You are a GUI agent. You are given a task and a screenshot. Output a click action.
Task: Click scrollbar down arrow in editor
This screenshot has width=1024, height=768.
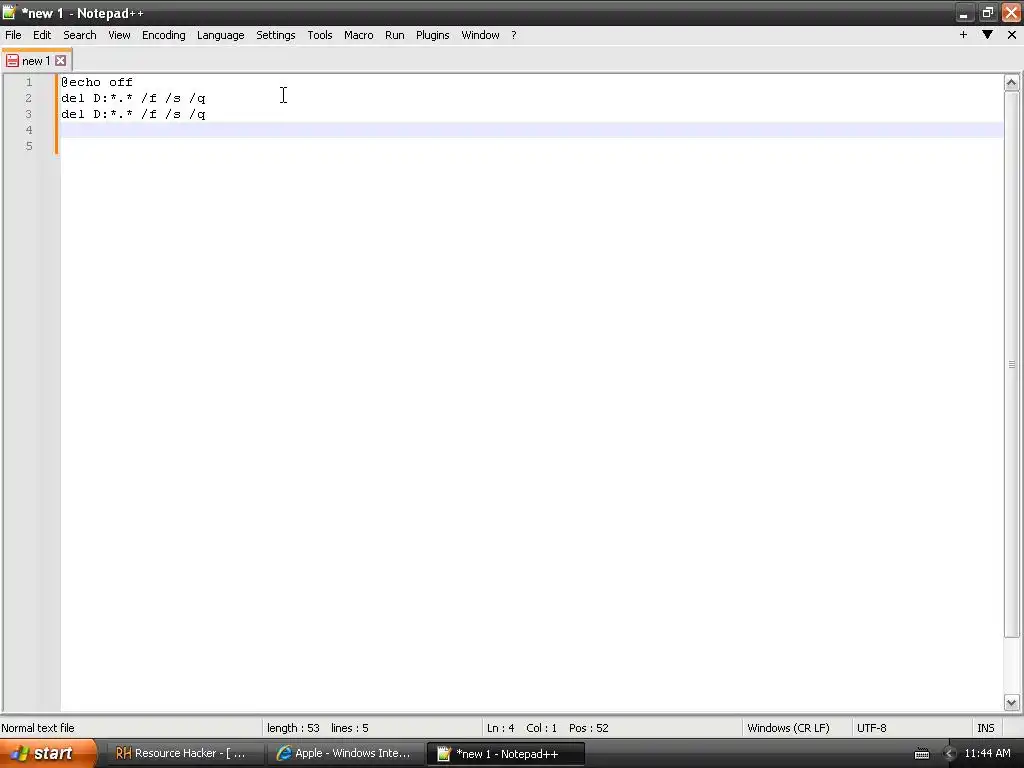1011,703
